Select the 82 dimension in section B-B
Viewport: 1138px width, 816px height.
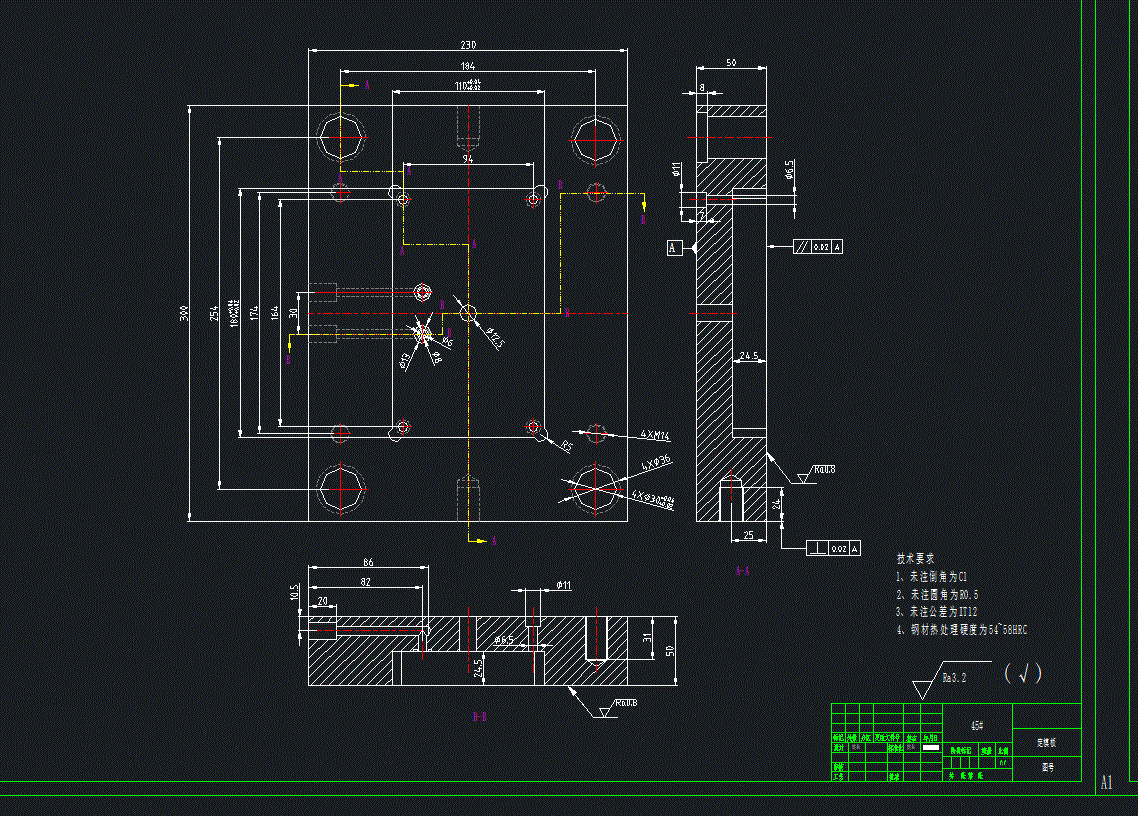(x=366, y=582)
